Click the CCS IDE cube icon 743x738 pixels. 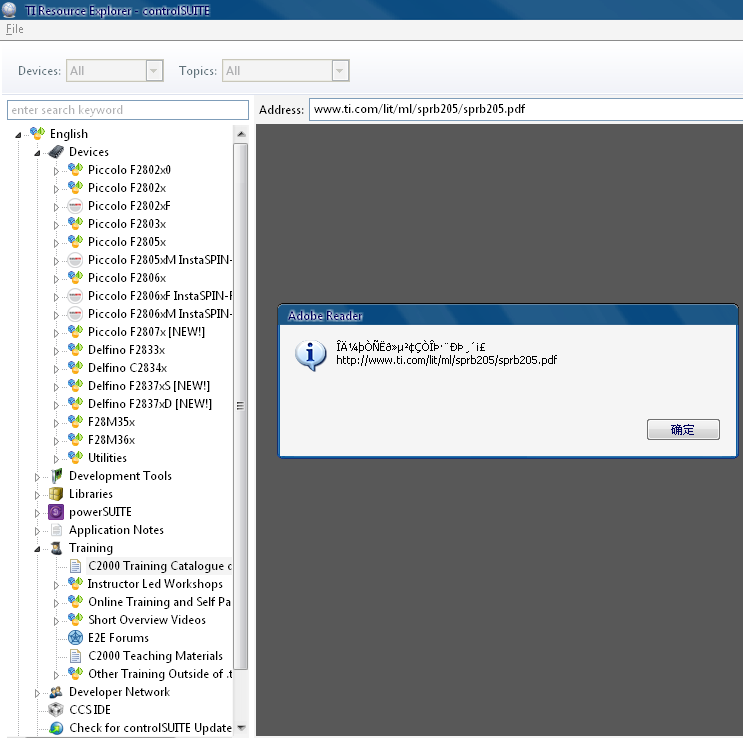[56, 710]
